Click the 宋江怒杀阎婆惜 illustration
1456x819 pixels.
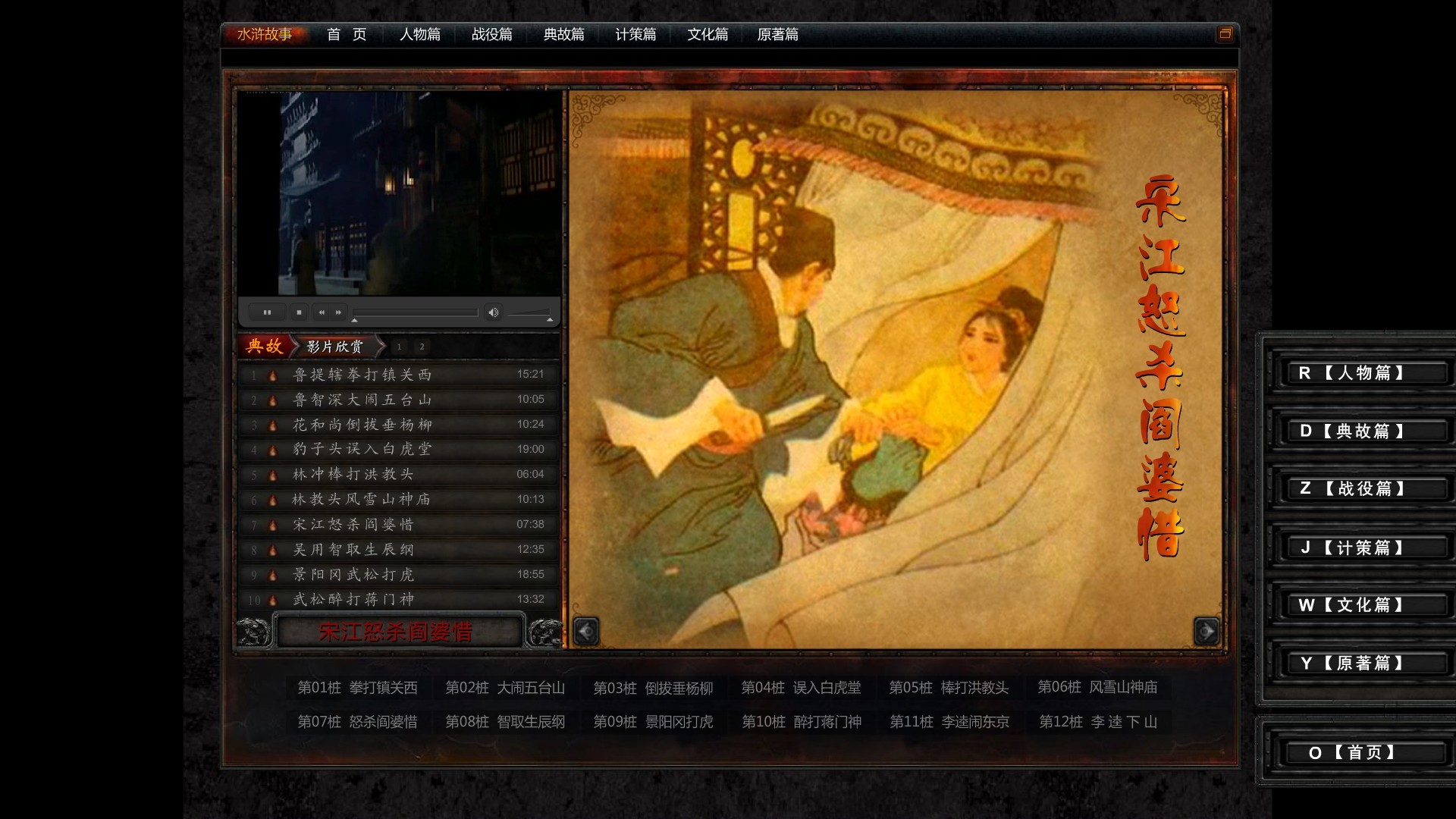point(896,369)
